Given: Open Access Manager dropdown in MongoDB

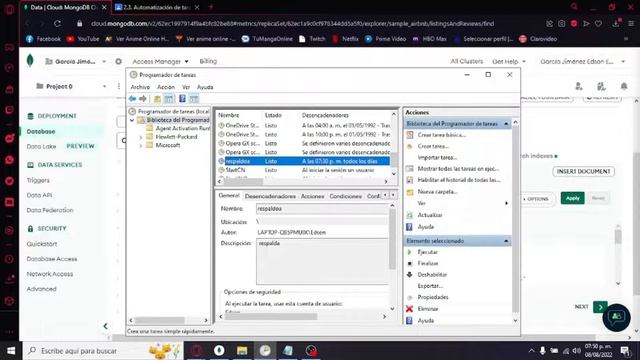Looking at the screenshot, I should [160, 62].
